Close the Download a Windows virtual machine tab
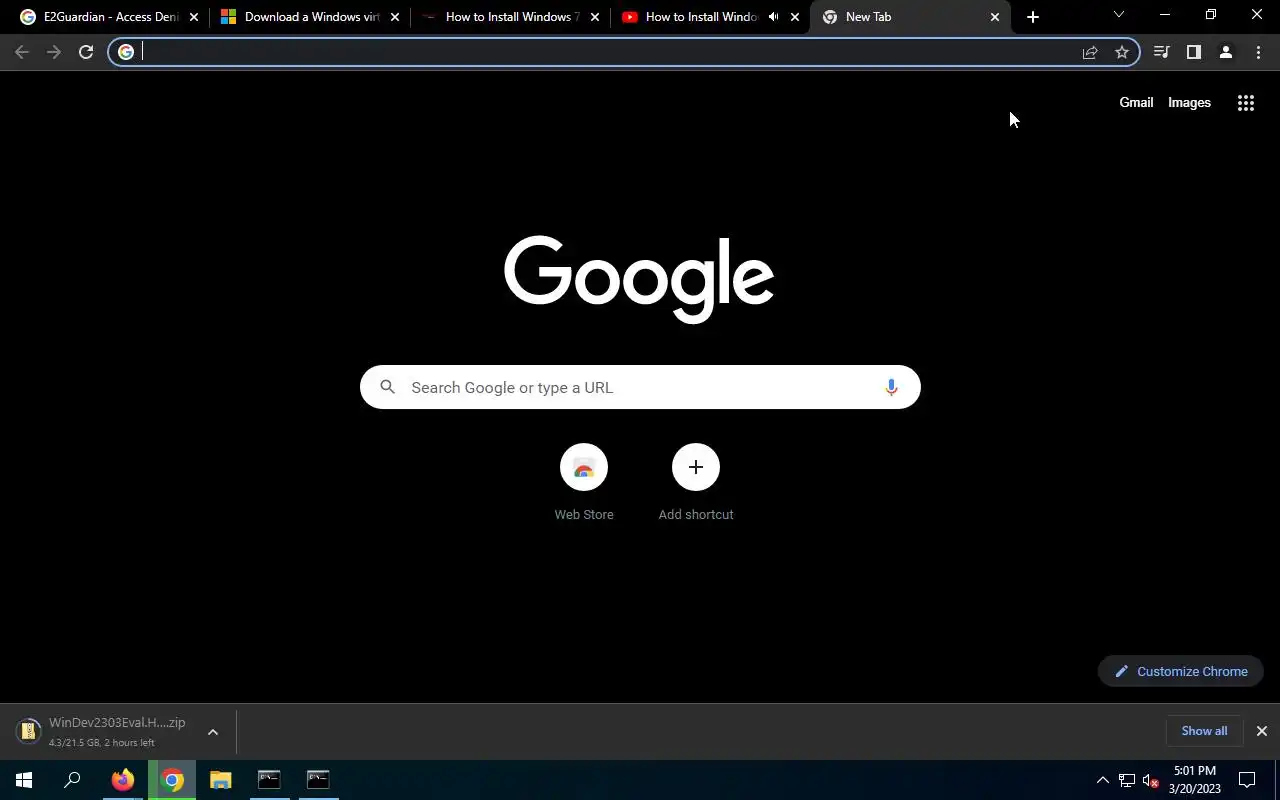The image size is (1280, 800). point(394,17)
